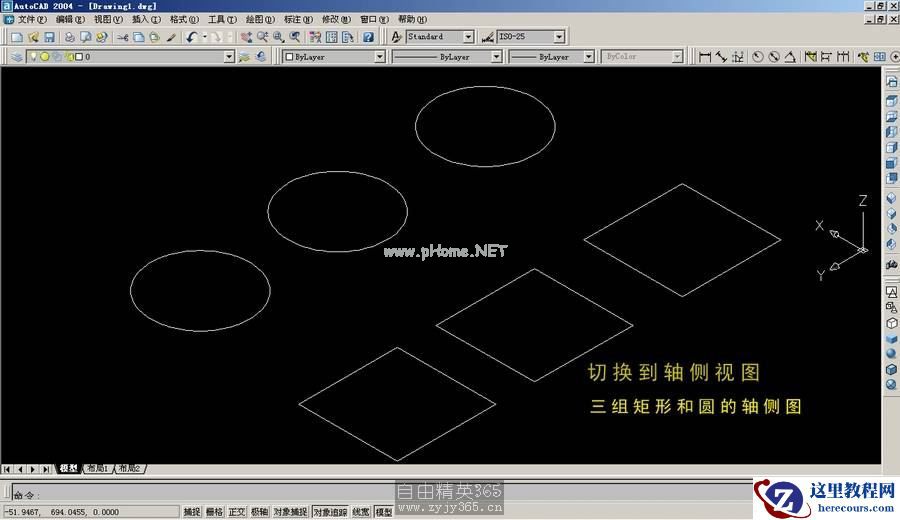Screen dimensions: 900x520
Task: Select the Quick Dimension tool
Action: [x=810, y=57]
